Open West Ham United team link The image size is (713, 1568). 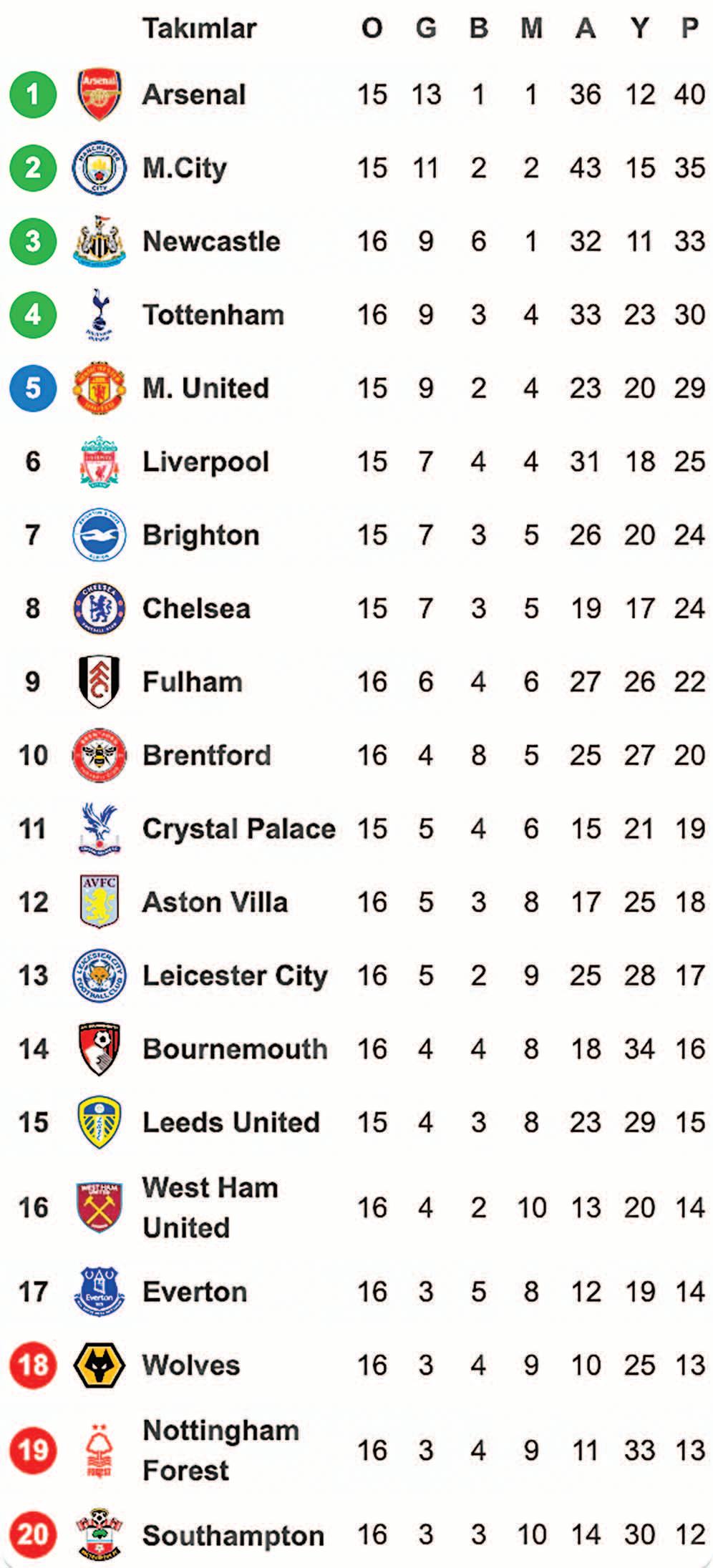[210, 1207]
